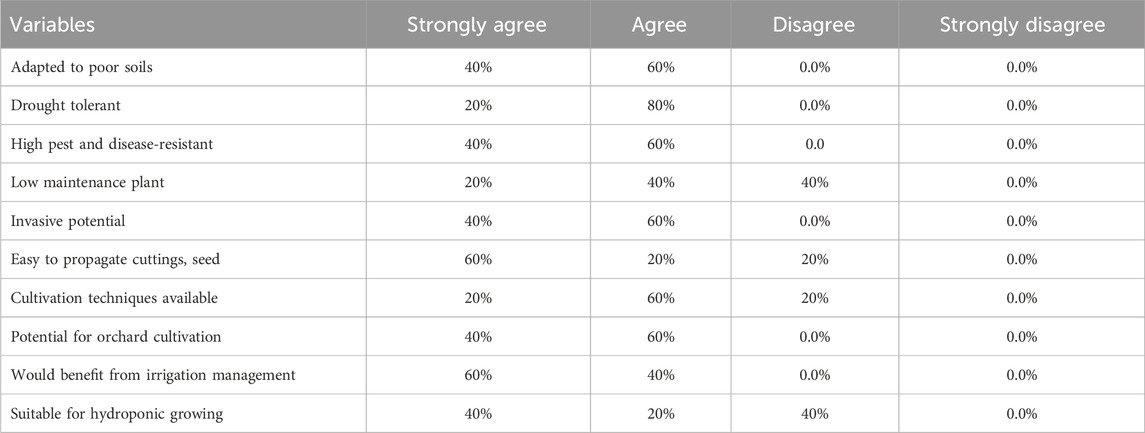1145x433 pixels.
Task: Click the 80% Agree cell for Drought tolerant
Action: (x=660, y=106)
